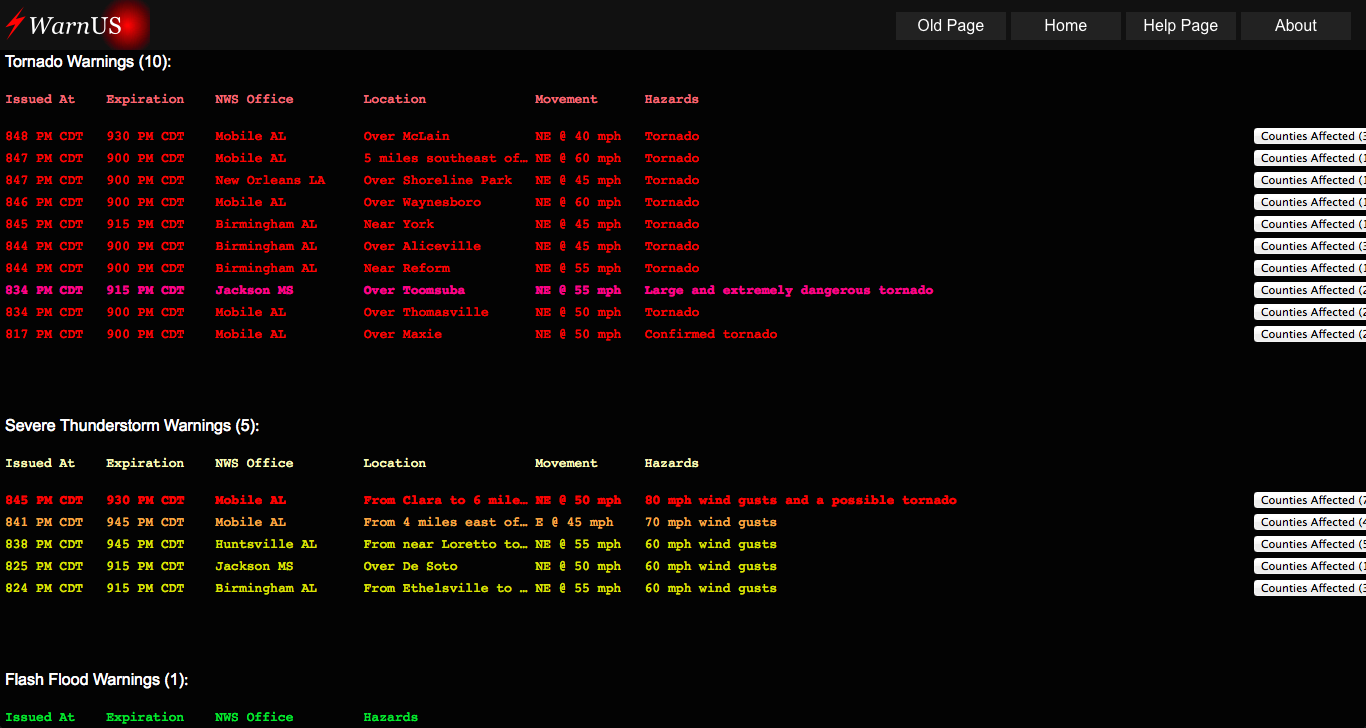Click '70 mph wind gusts' hazard text
Viewport: 1366px width, 728px height.
711,522
